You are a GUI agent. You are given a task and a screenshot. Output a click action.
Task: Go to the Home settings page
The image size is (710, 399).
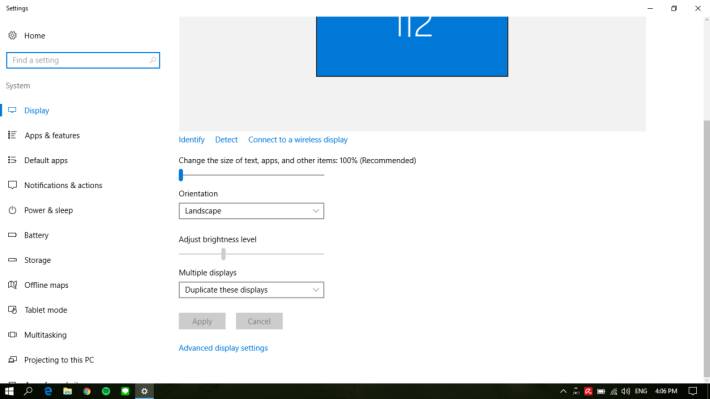(34, 35)
